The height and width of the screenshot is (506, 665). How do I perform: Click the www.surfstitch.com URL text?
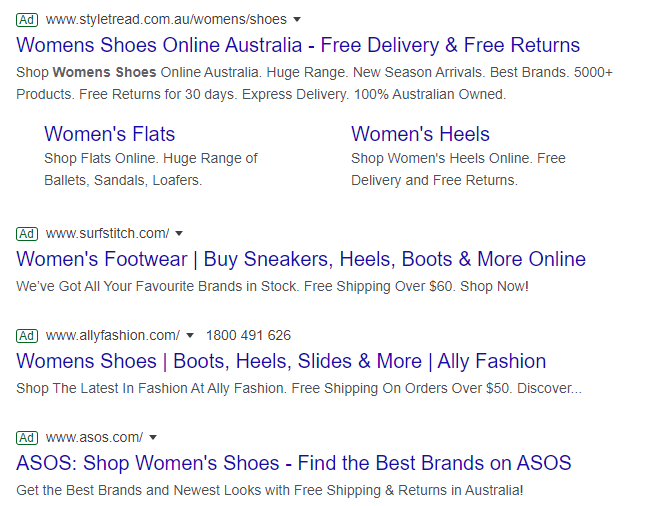[107, 233]
